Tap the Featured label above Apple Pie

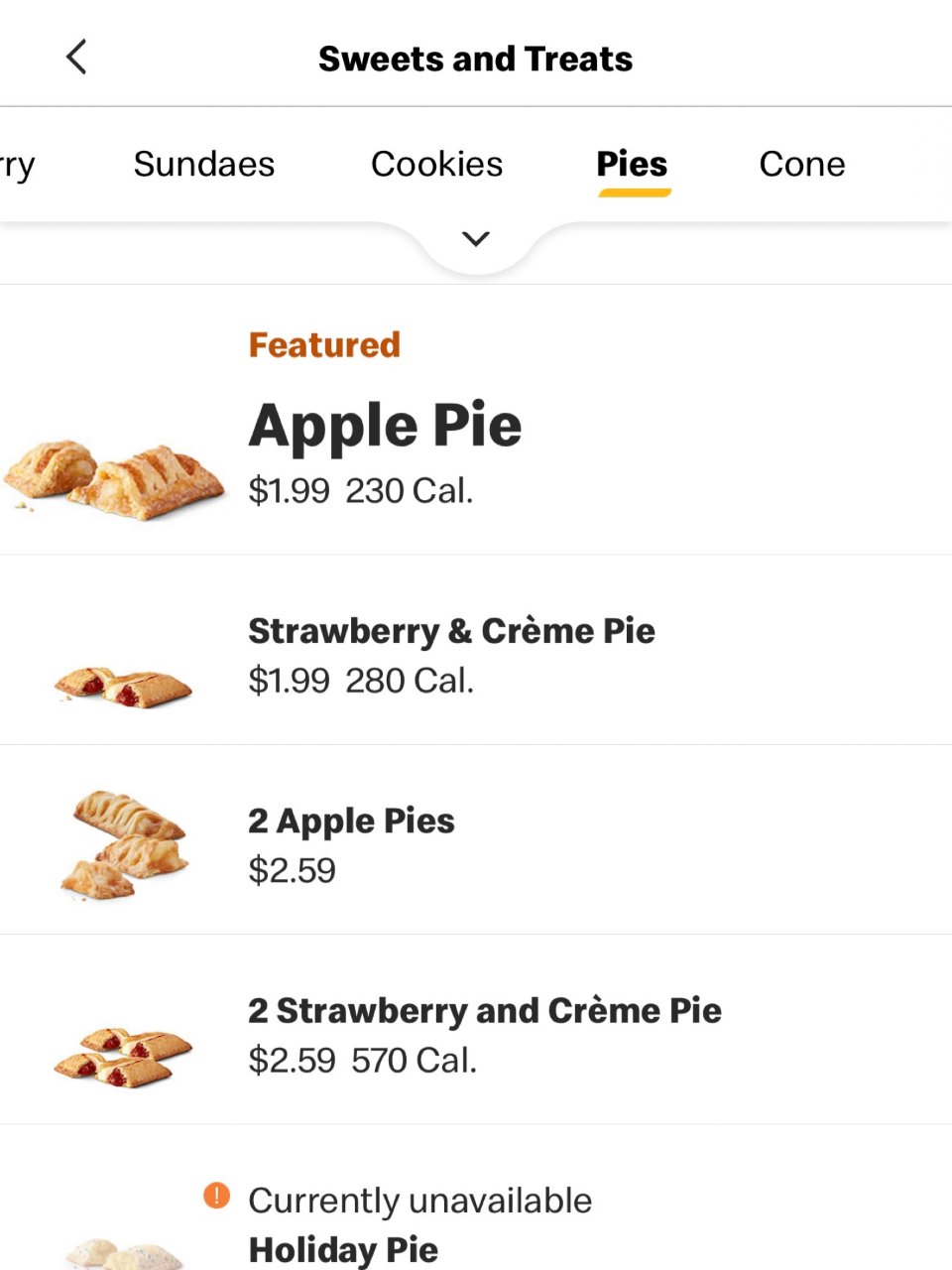point(324,345)
